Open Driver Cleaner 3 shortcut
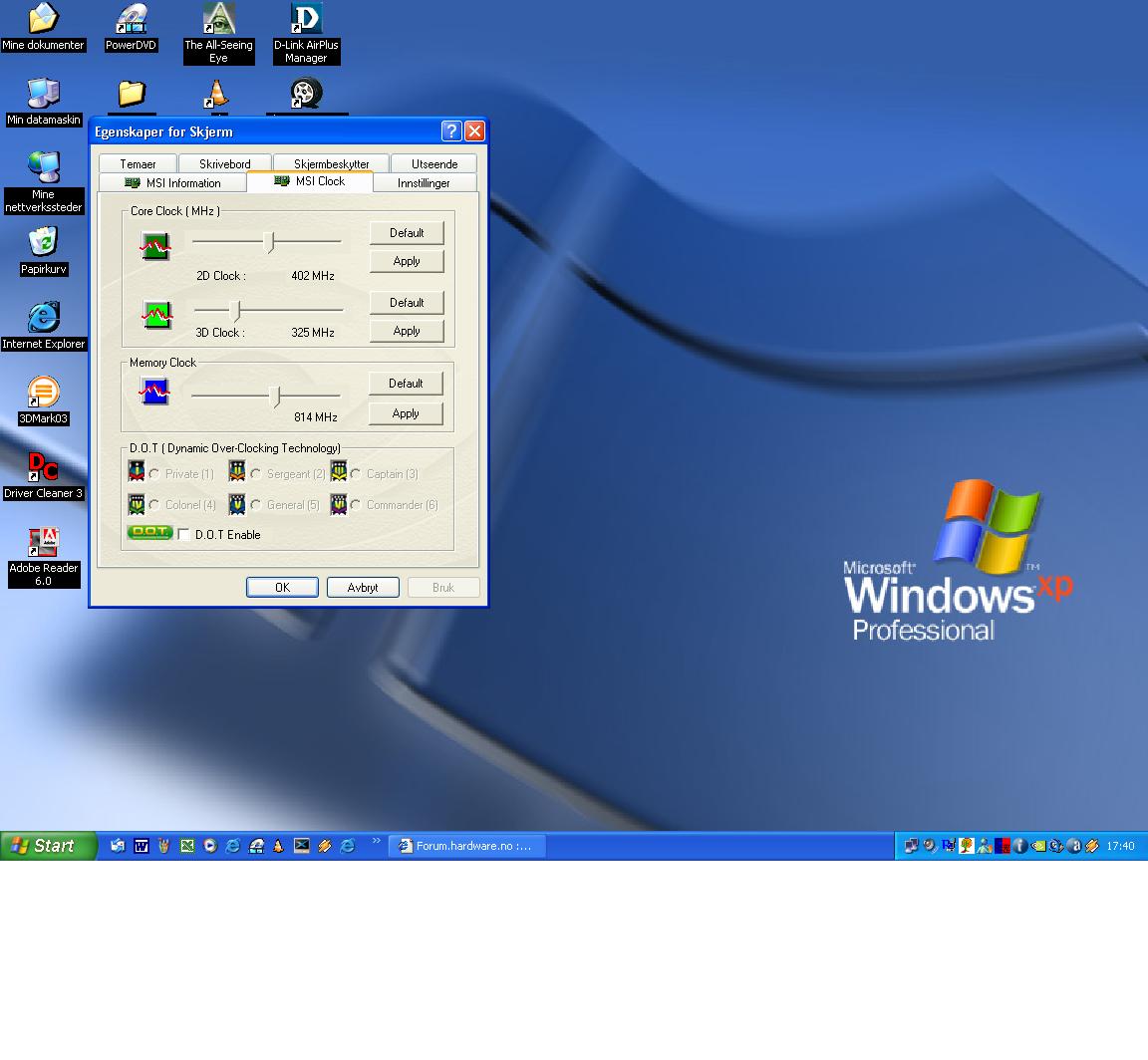 (43, 476)
